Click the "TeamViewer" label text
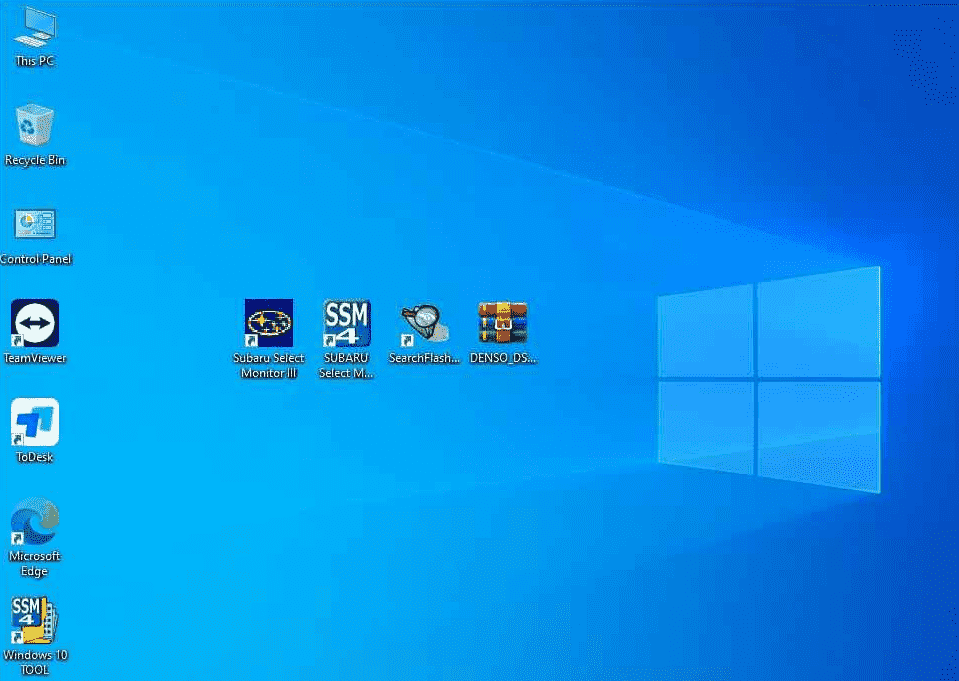Viewport: 959px width, 681px height. pyautogui.click(x=35, y=358)
